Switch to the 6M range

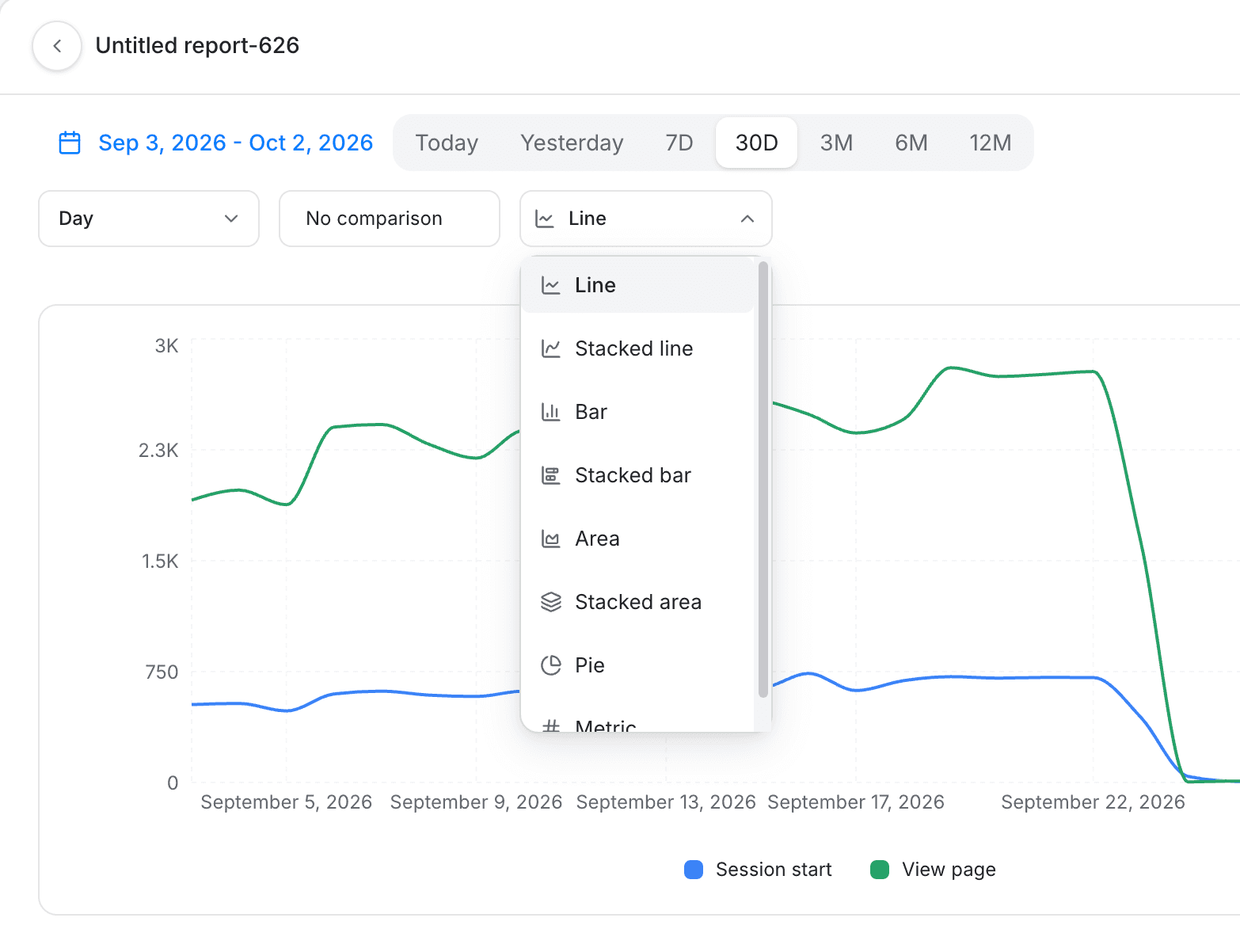coord(911,143)
